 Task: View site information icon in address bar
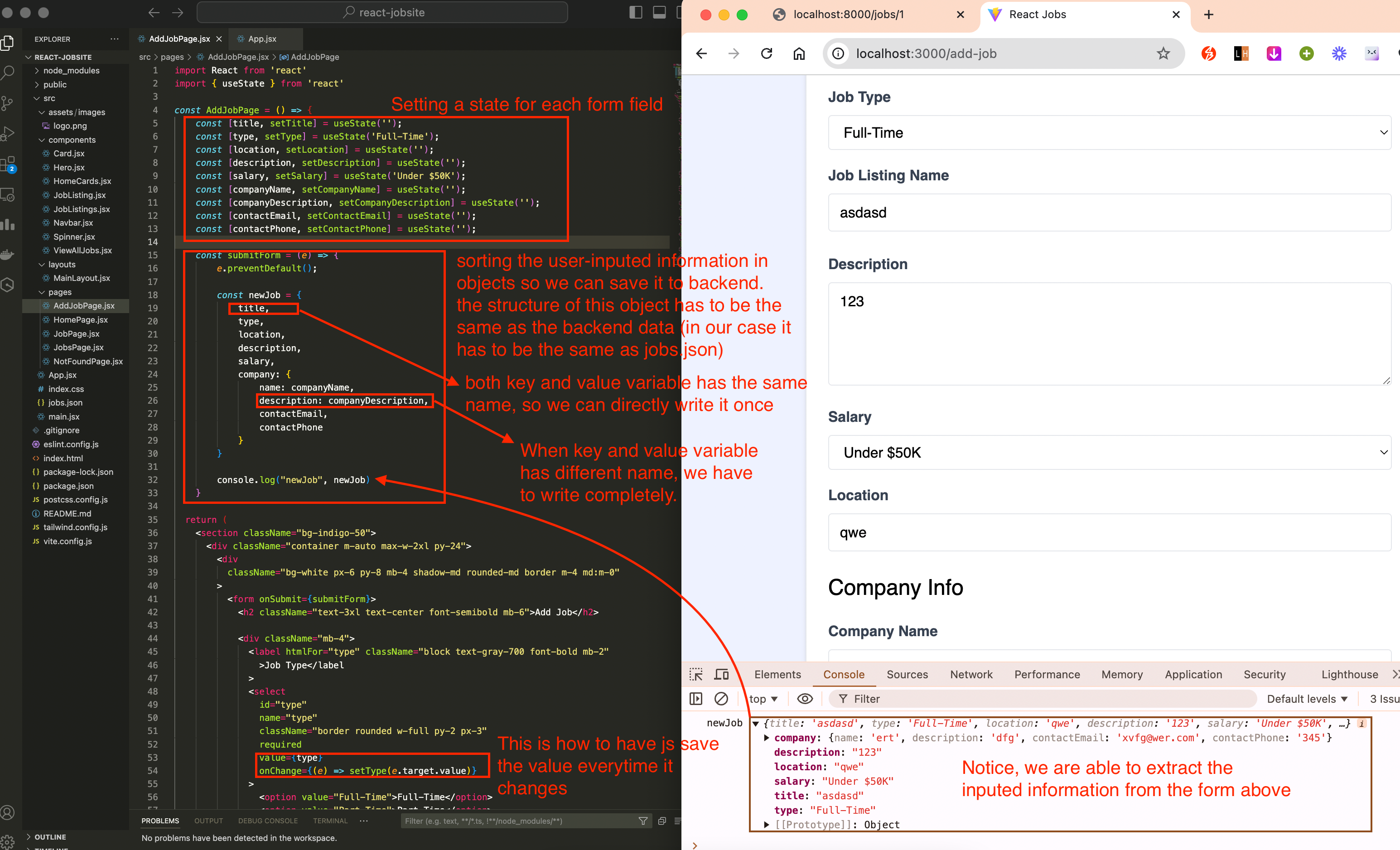pyautogui.click(x=838, y=53)
